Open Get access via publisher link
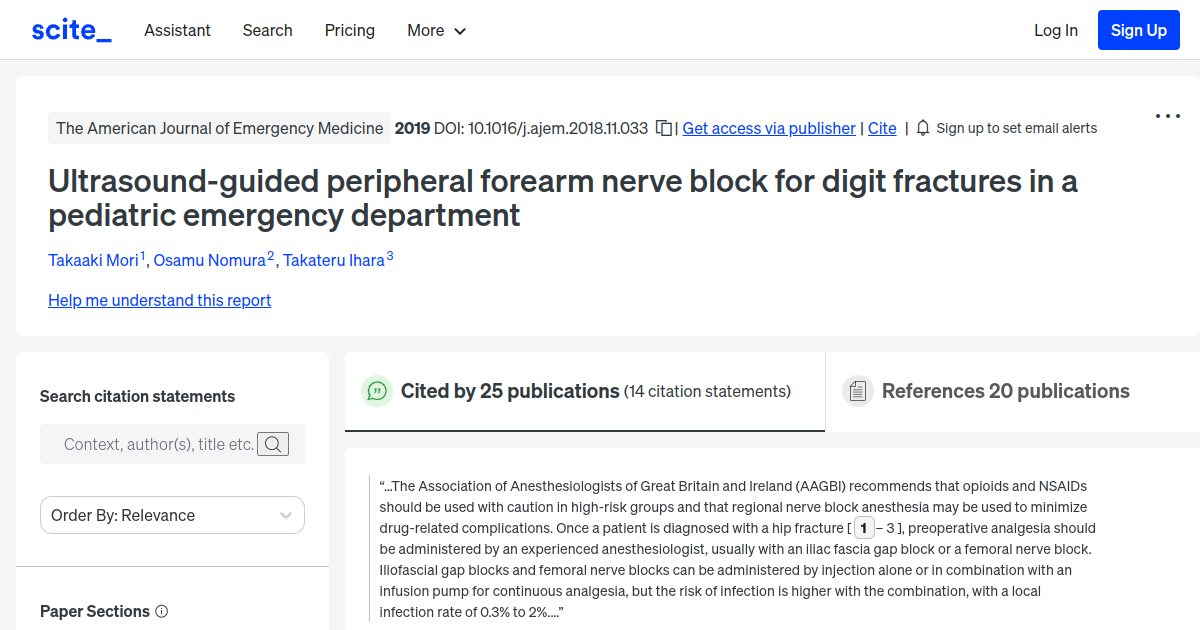1200x630 pixels. (x=768, y=128)
